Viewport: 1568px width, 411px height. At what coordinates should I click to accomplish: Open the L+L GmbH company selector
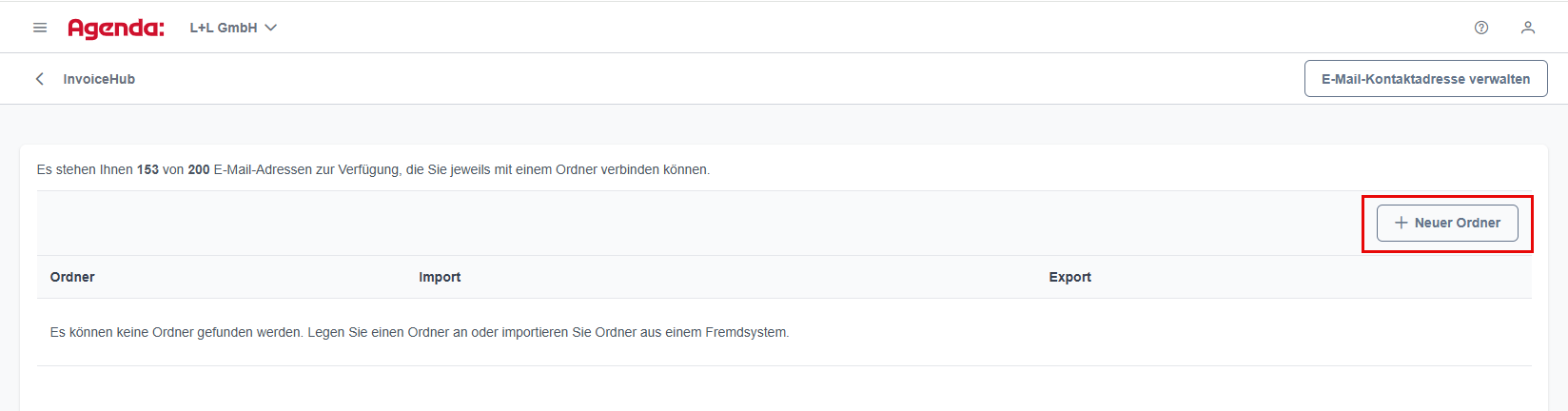[x=233, y=28]
